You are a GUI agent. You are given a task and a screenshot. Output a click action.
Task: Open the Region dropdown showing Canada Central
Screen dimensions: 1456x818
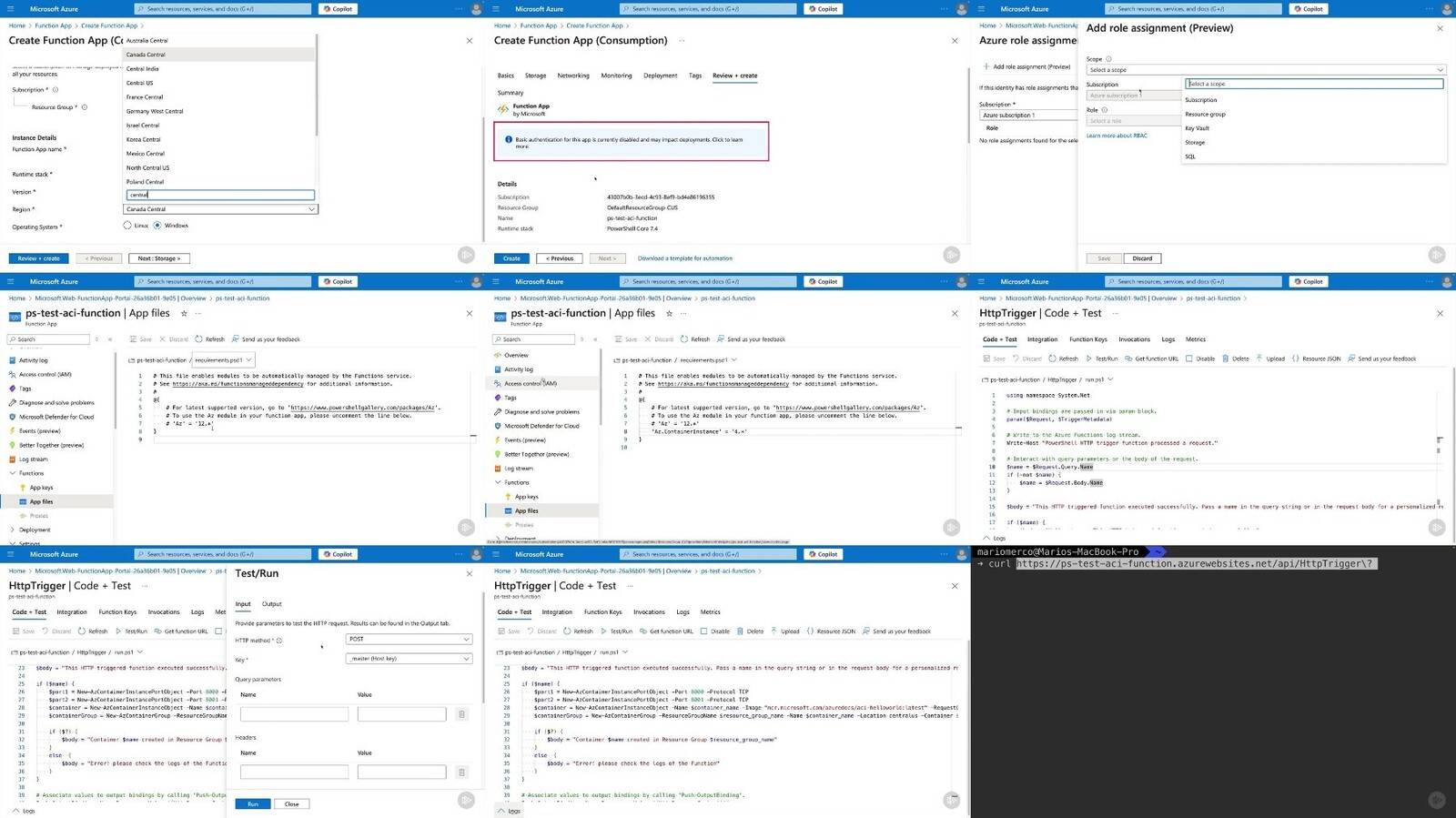220,209
